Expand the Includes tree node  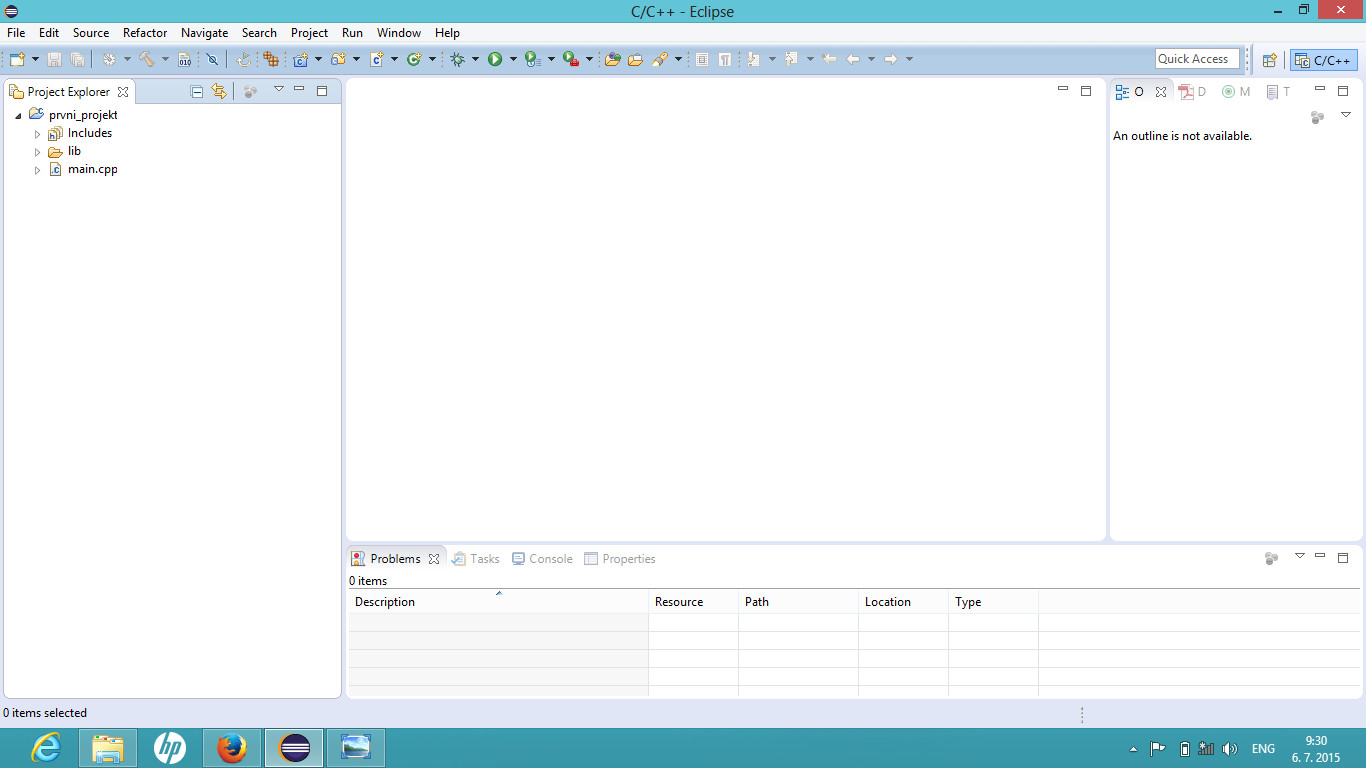[x=38, y=134]
